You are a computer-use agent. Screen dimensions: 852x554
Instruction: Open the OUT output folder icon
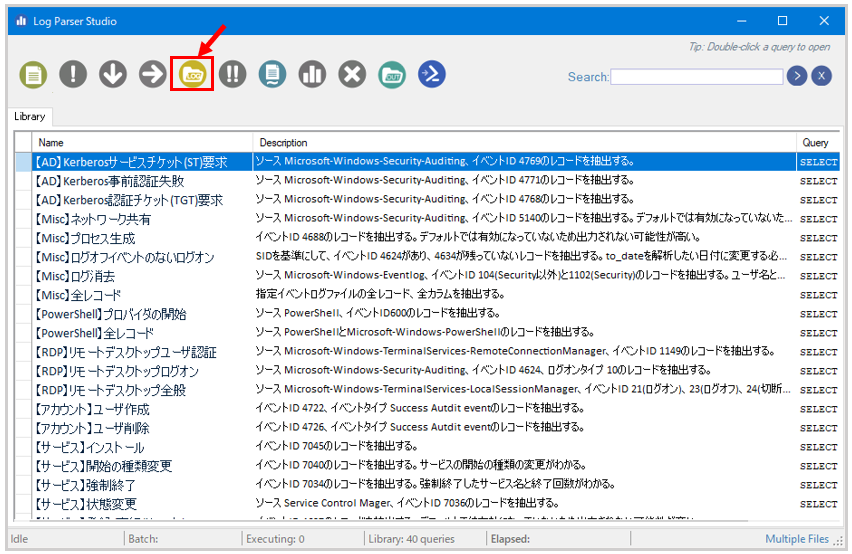[392, 74]
